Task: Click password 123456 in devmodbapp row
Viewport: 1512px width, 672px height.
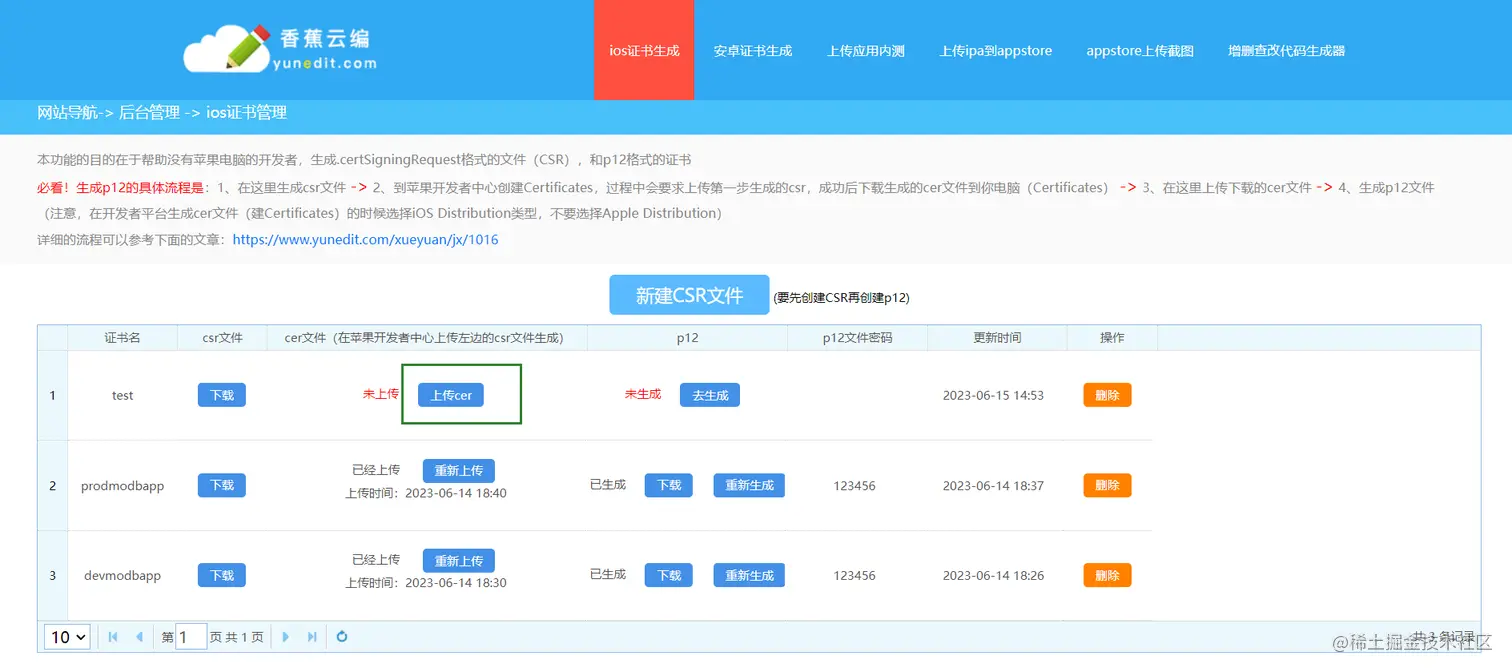Action: [x=854, y=575]
